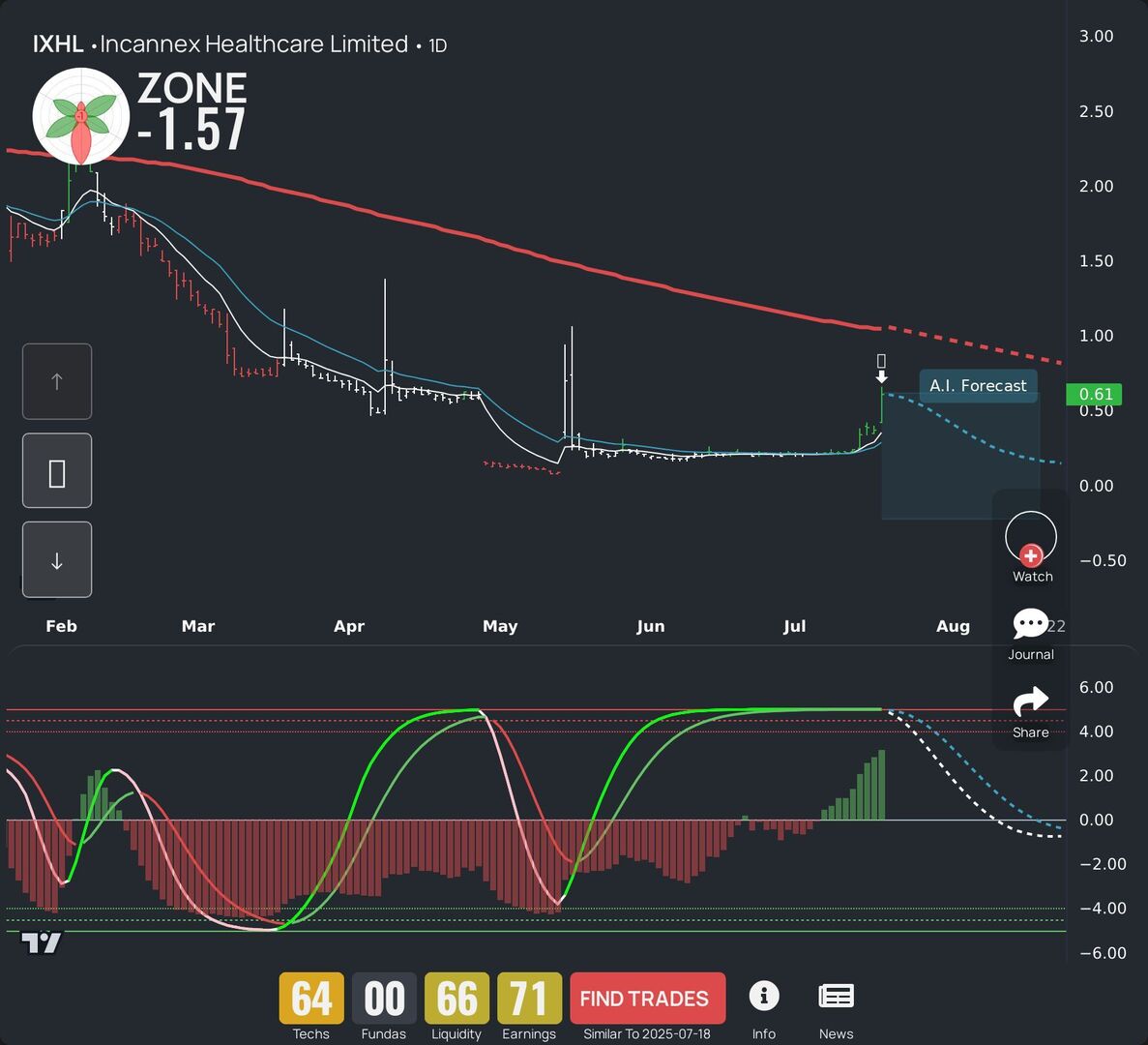The image size is (1148, 1045).
Task: Click the IXHL ticker symbol
Action: [58, 45]
